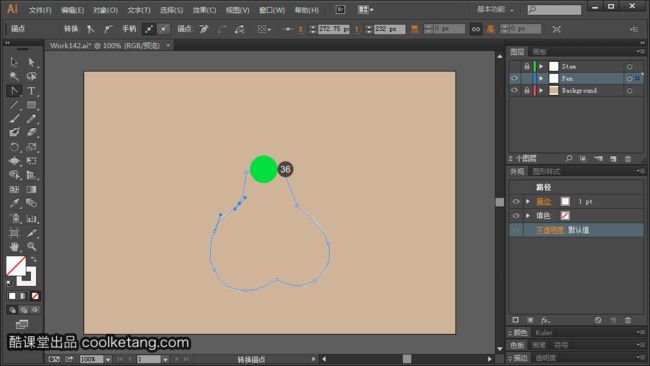Toggle fill attribute visibility in Appearance

point(516,216)
